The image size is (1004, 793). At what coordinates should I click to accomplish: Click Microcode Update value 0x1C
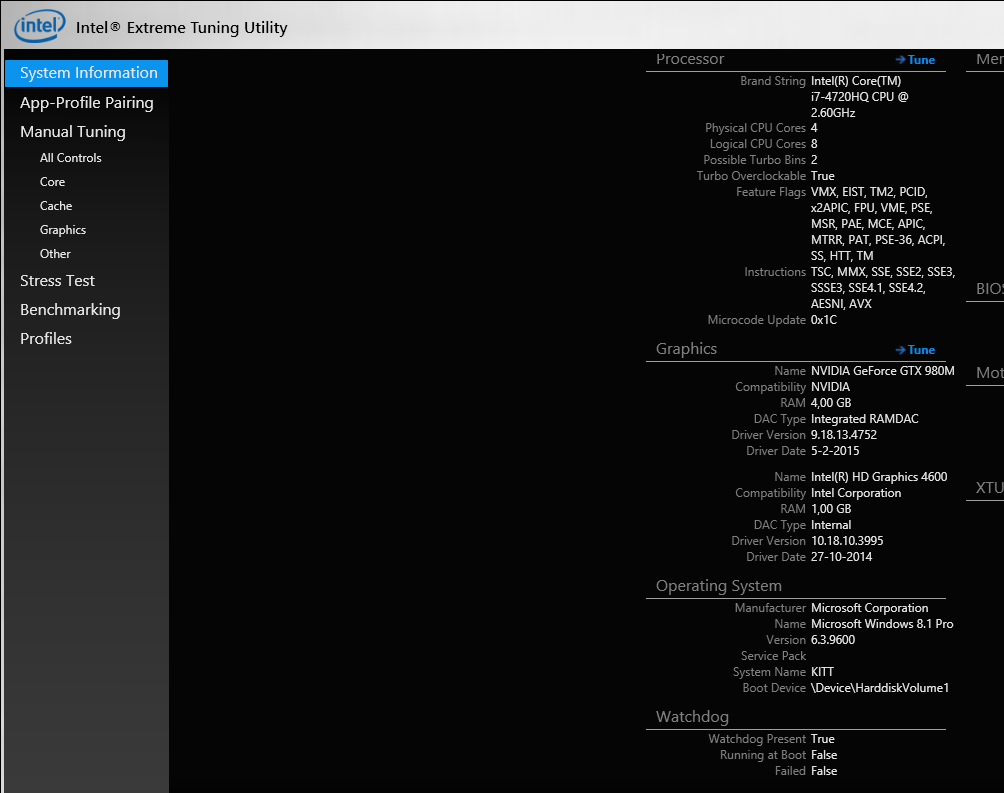pyautogui.click(x=823, y=320)
